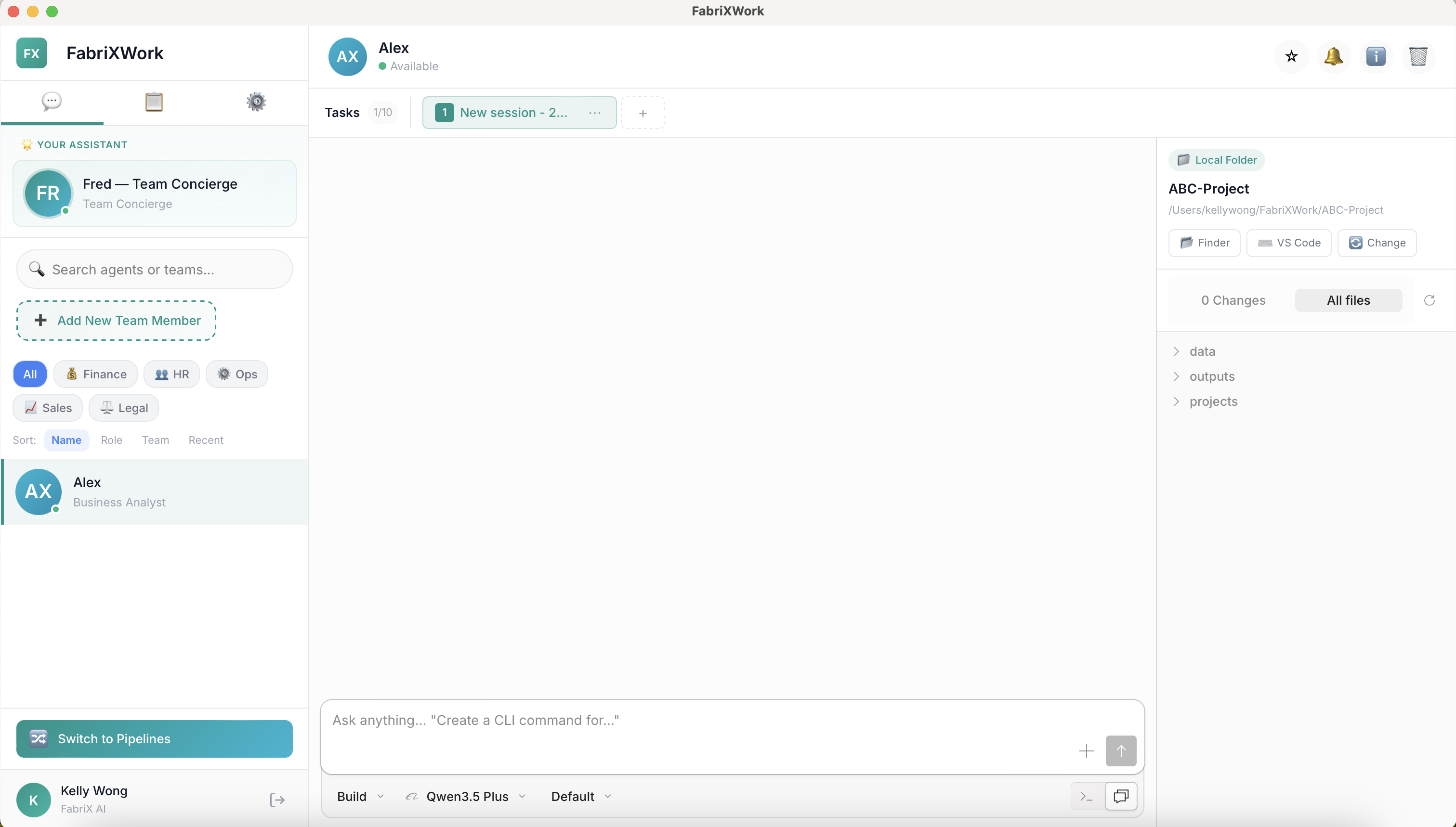Click the trash bin icon
Screen dimensions: 1456x827
click(x=1419, y=56)
